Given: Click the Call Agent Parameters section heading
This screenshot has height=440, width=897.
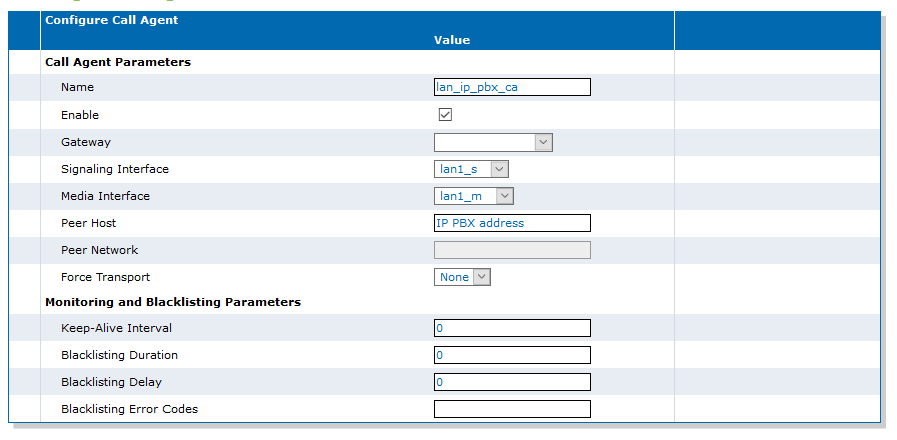Looking at the screenshot, I should 118,62.
